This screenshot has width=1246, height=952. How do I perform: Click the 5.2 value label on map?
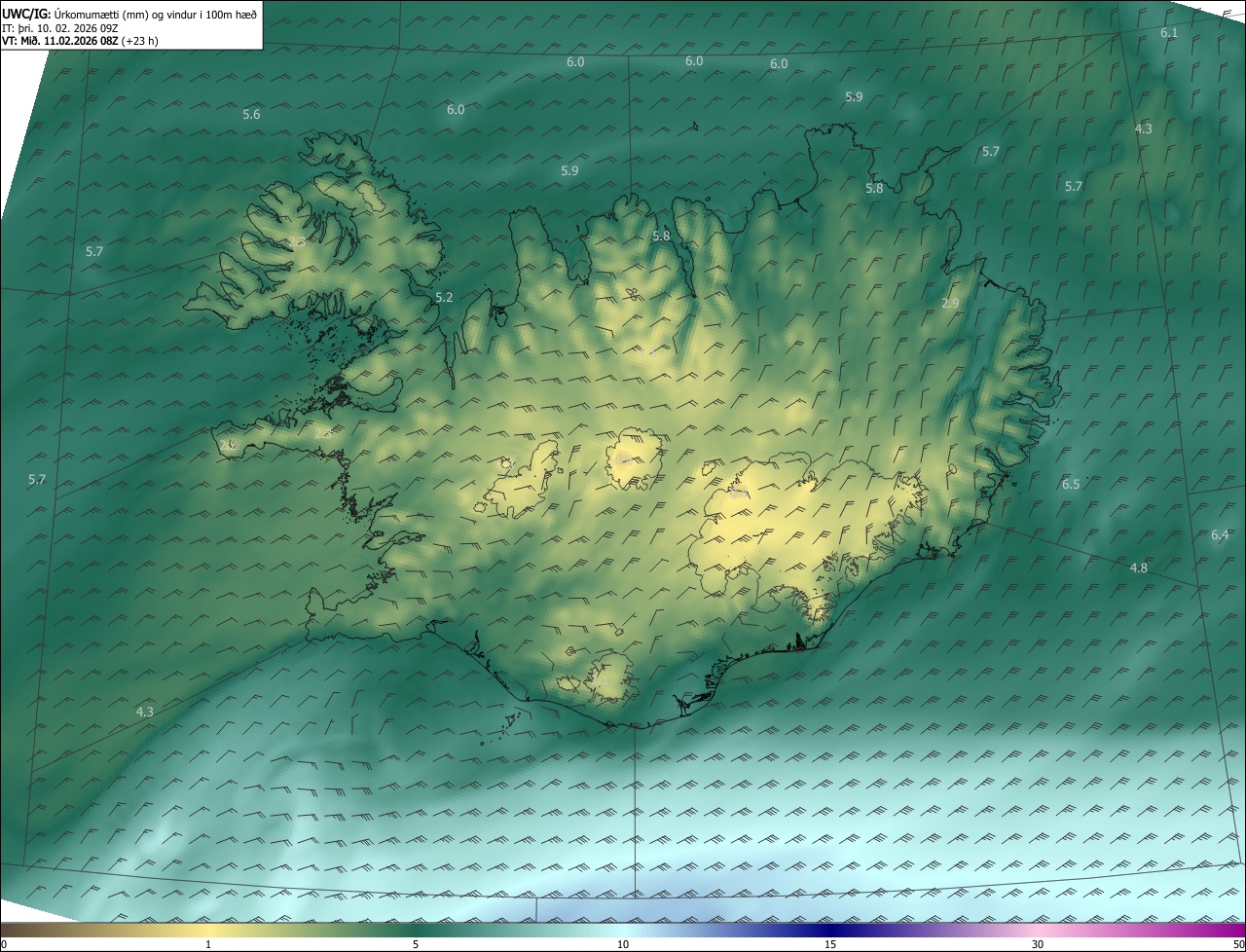[444, 298]
